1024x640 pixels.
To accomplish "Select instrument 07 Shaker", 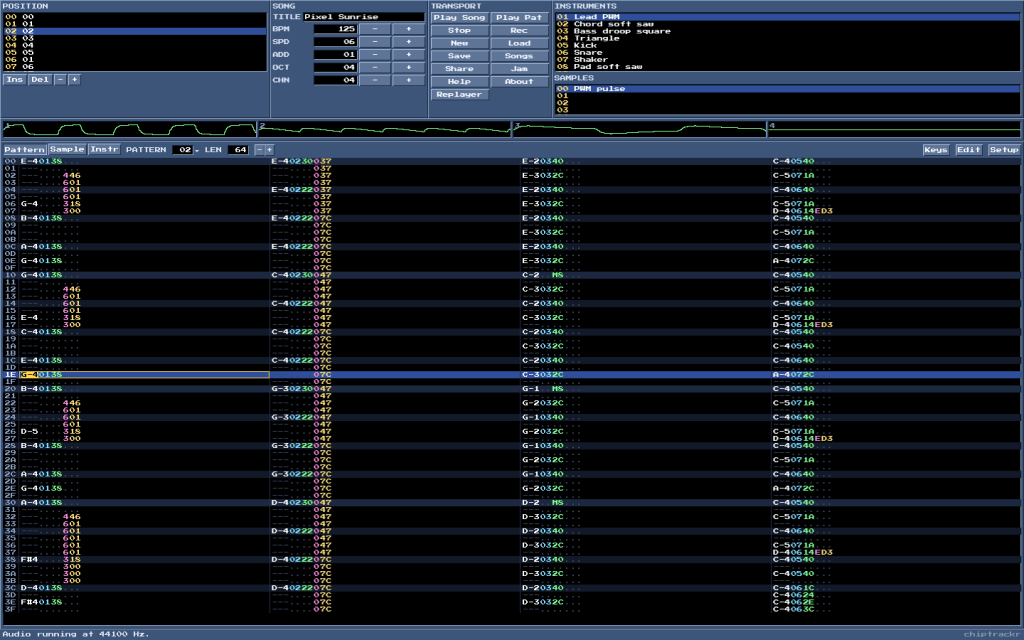I will coord(787,59).
